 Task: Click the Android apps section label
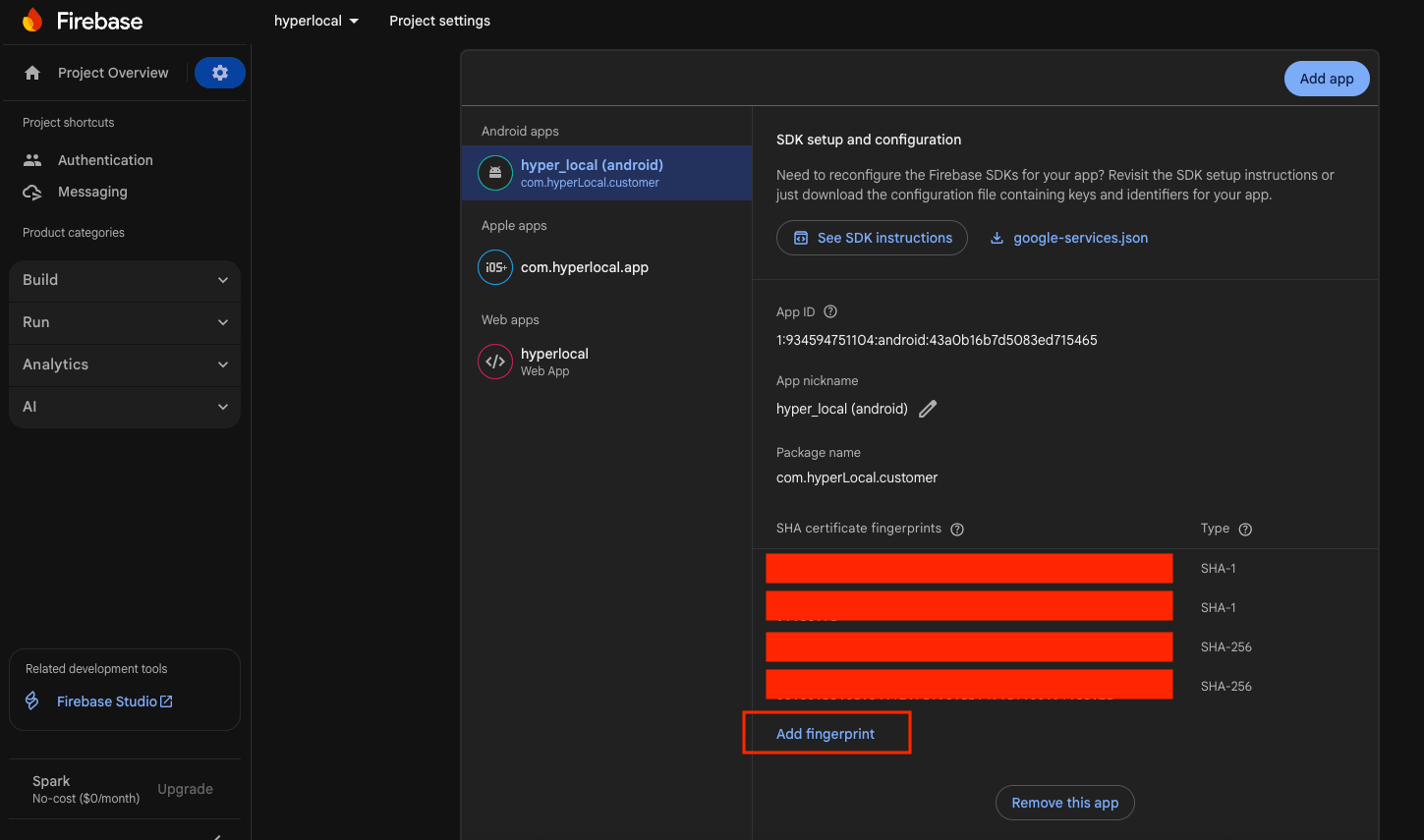520,132
